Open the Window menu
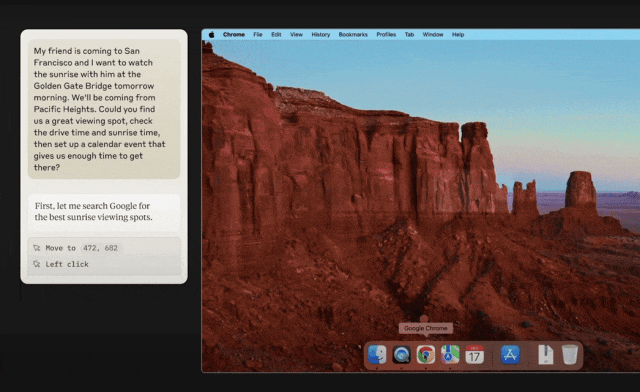 (x=433, y=35)
